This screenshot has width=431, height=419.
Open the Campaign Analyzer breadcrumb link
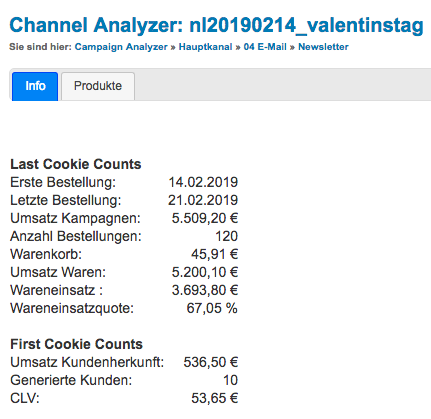[121, 47]
